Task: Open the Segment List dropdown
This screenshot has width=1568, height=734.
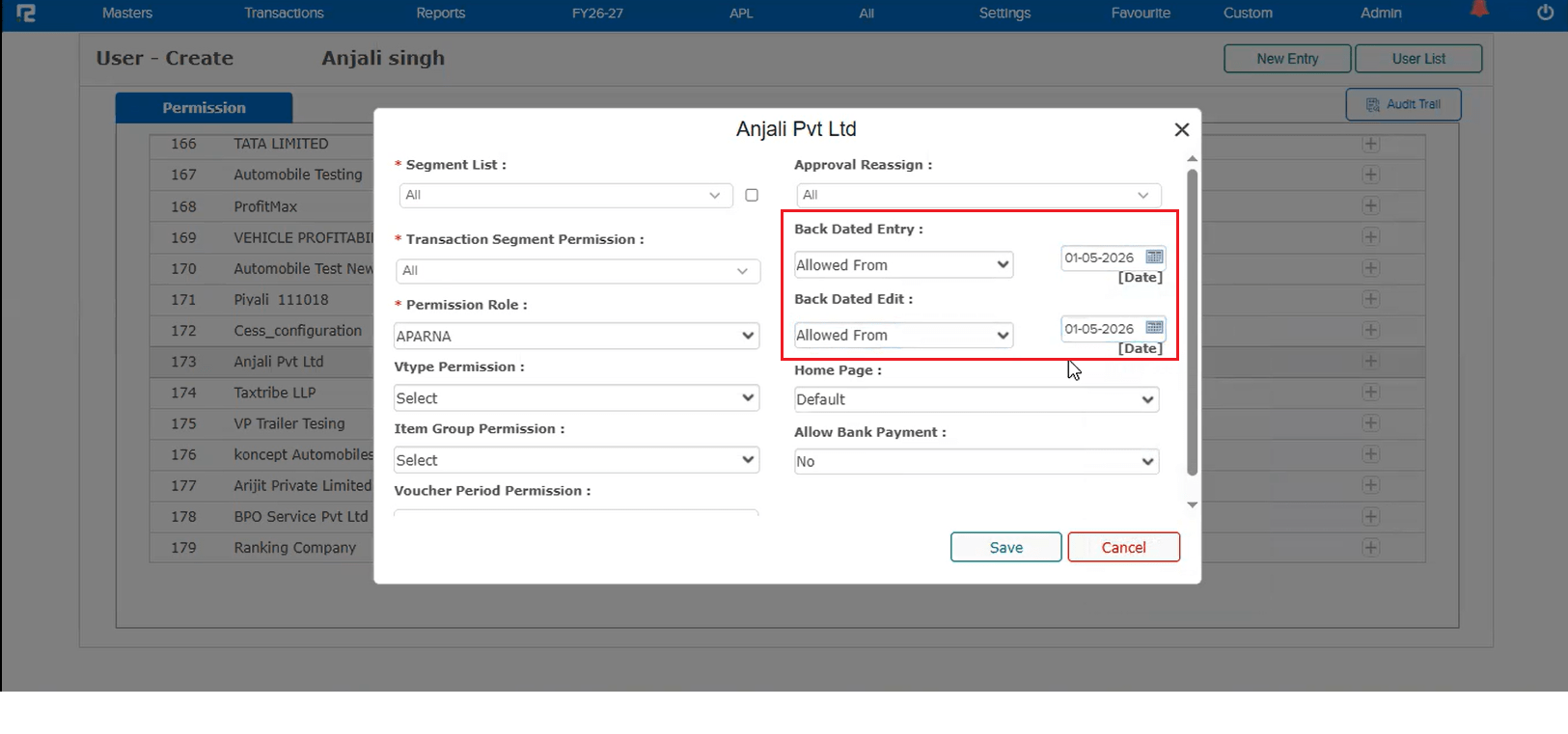Action: tap(564, 195)
